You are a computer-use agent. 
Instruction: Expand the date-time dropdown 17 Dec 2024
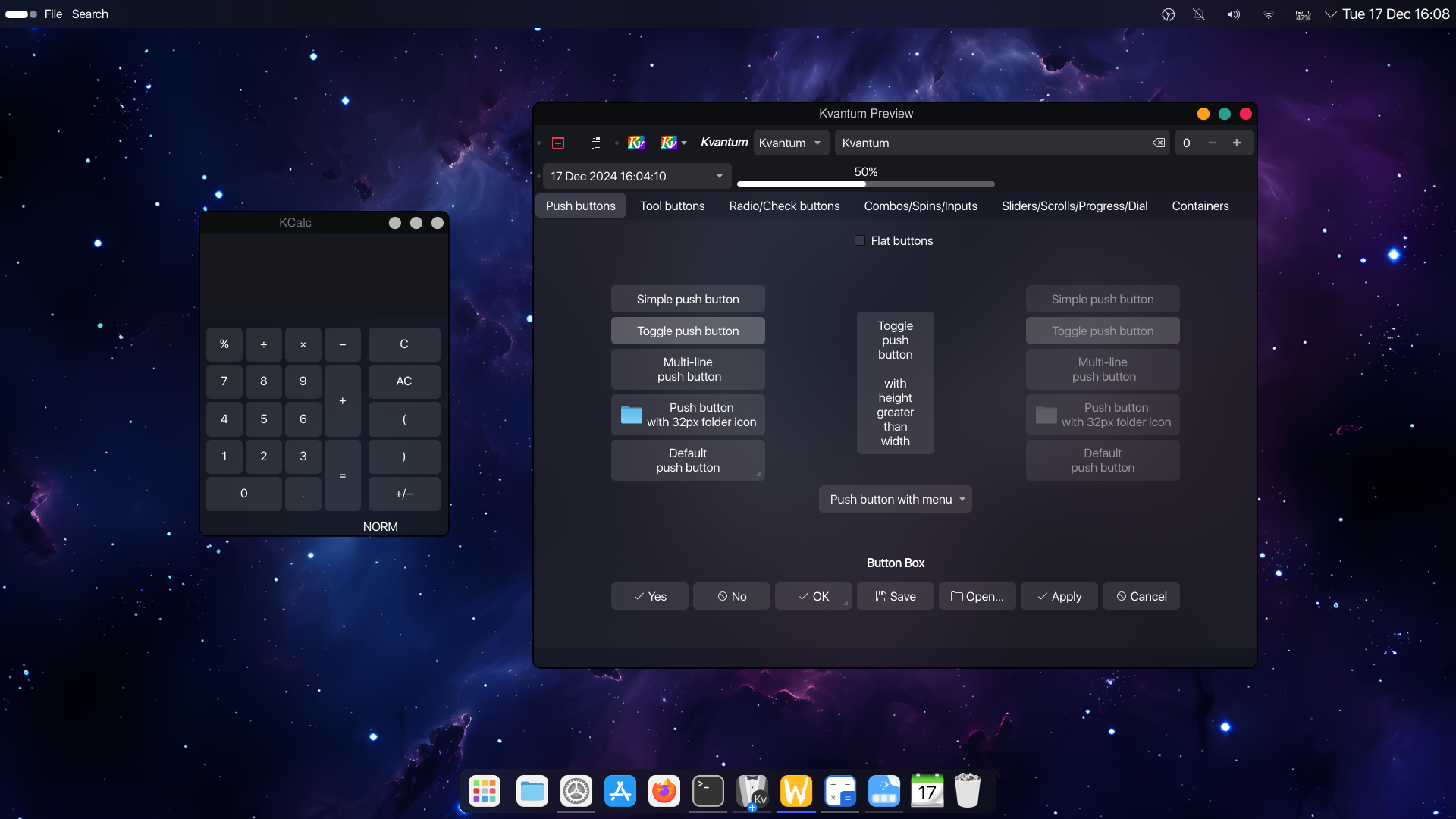[x=719, y=176]
